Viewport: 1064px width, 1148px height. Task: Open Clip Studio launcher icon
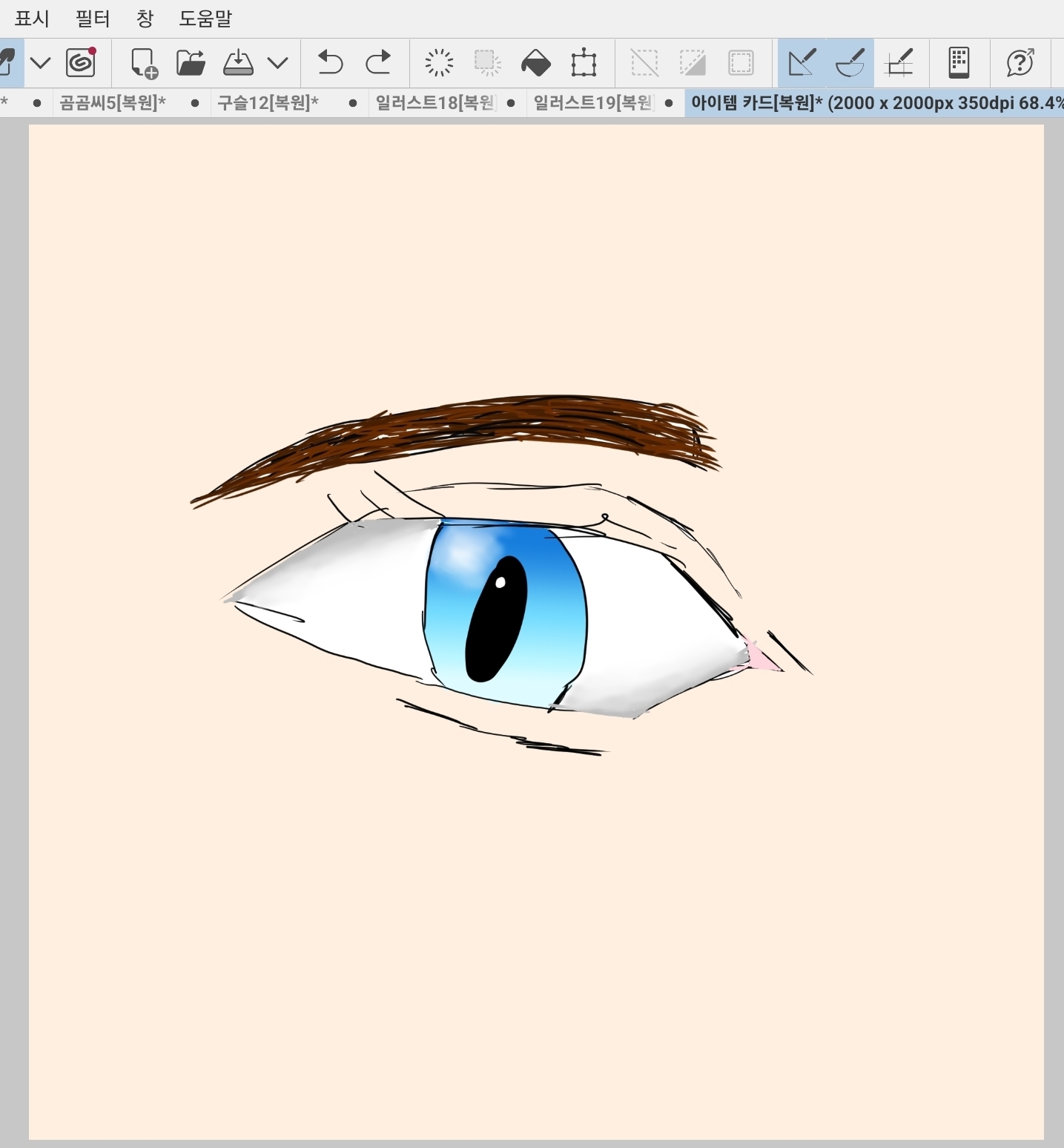[x=81, y=62]
